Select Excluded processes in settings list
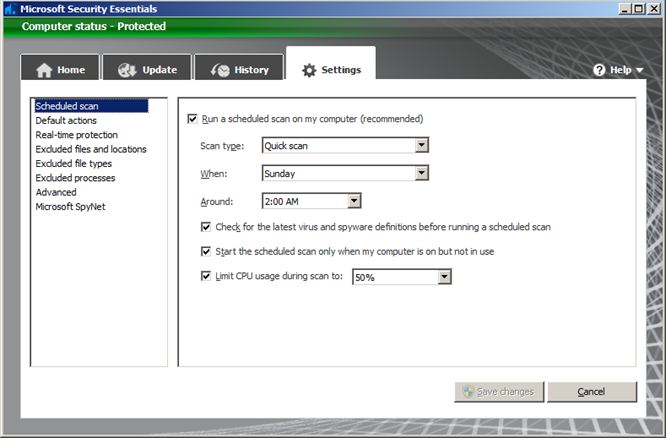 pos(75,178)
